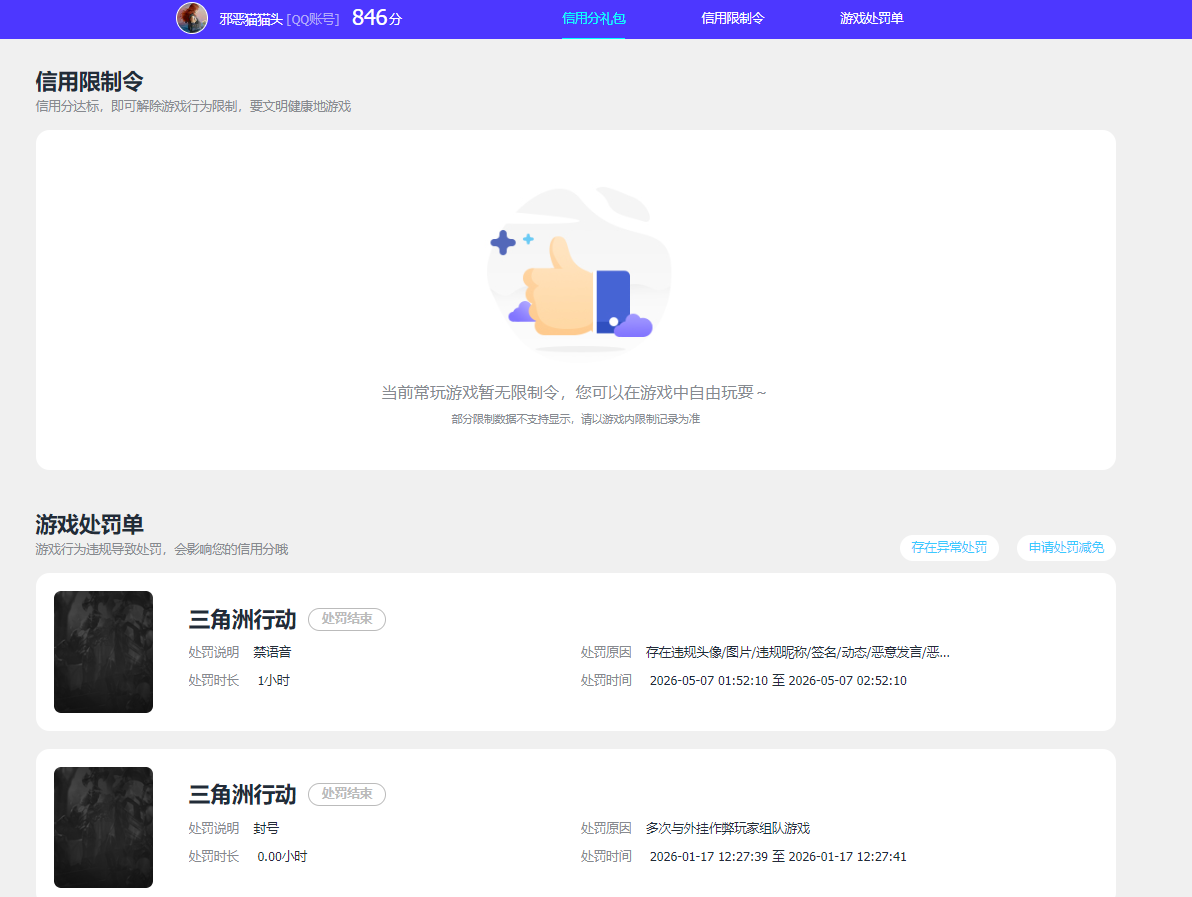Click the 信用限制令 section heading
Viewport: 1192px width, 897px height.
point(89,81)
